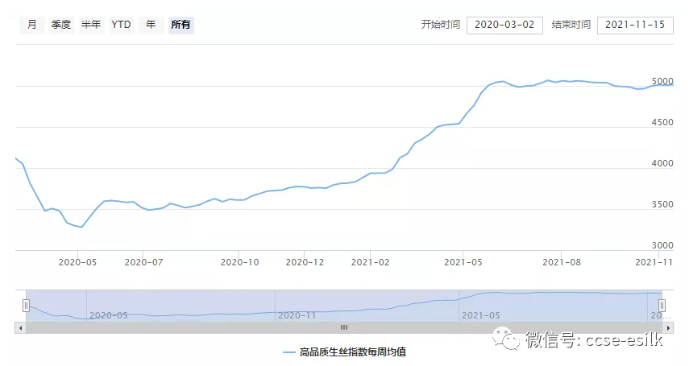Select the 半年 range button
Image resolution: width=691 pixels, height=366 pixels.
[x=91, y=25]
